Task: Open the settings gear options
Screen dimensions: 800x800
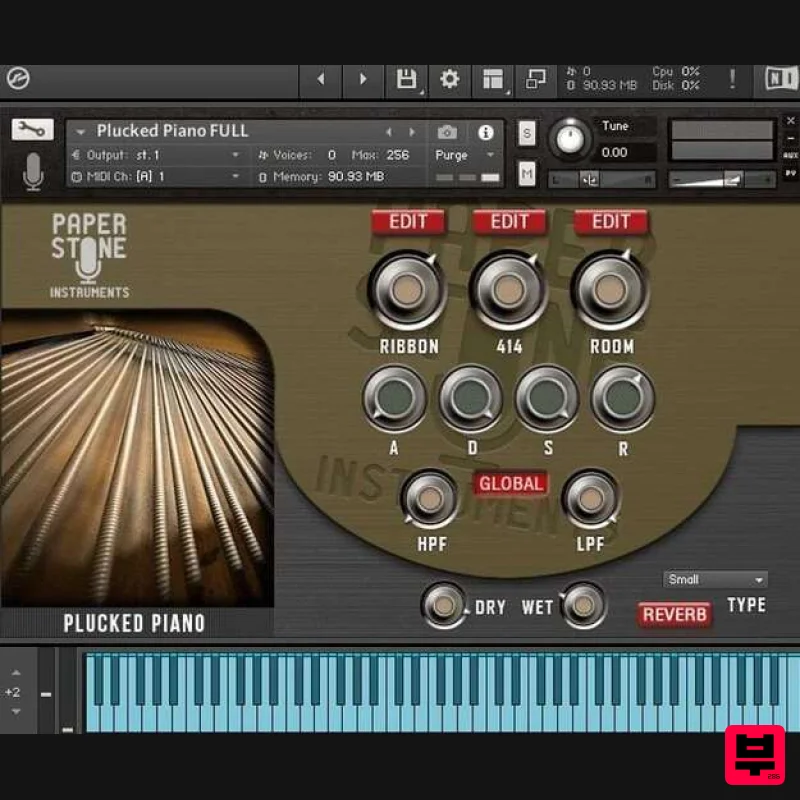Action: click(x=449, y=79)
